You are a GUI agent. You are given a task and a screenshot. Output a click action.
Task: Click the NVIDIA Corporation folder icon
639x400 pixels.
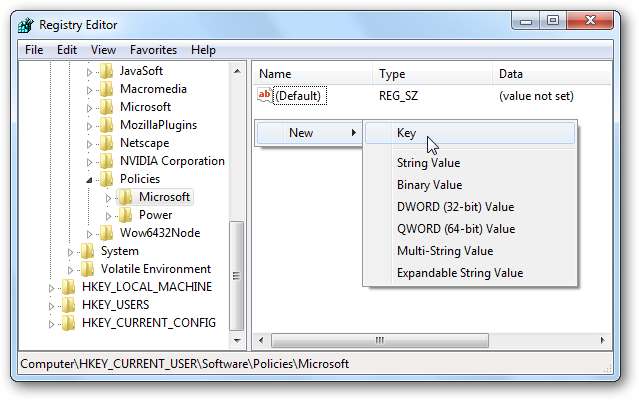pos(106,161)
